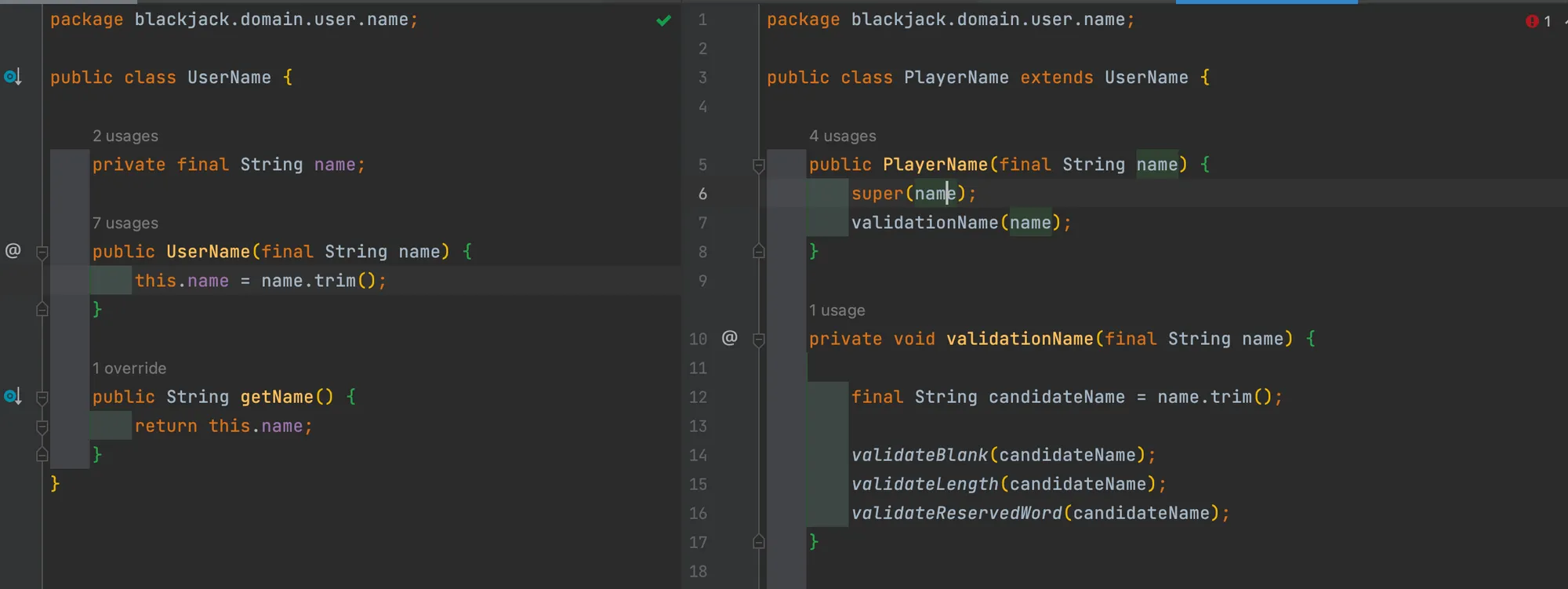1568x589 pixels.
Task: Open the '4 usages' hint above PlayerName constructor
Action: point(843,136)
